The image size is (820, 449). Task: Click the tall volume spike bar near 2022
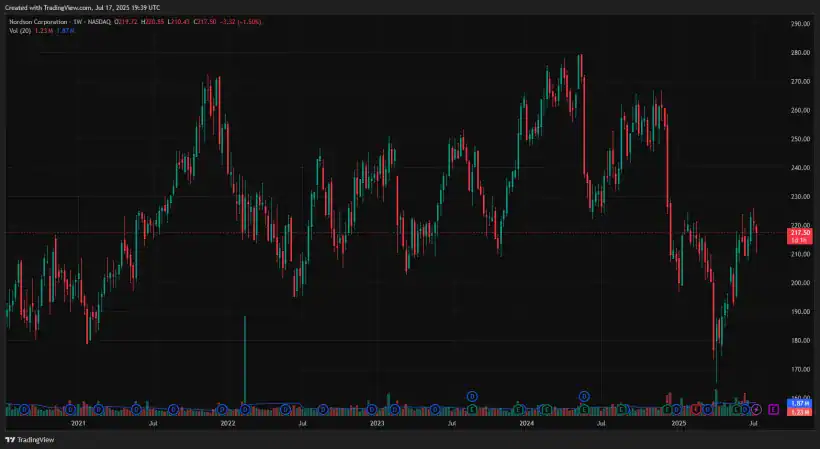[x=244, y=360]
